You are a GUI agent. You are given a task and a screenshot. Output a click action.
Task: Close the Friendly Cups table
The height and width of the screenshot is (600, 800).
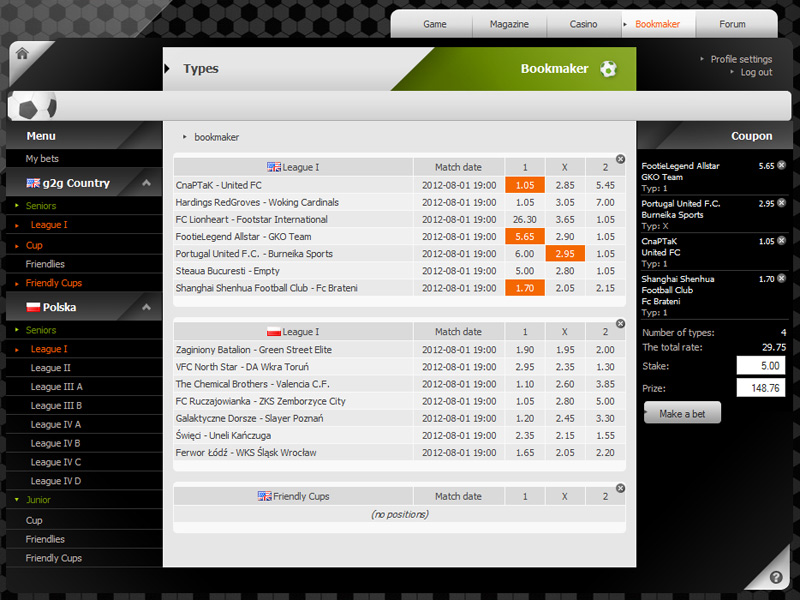(620, 488)
